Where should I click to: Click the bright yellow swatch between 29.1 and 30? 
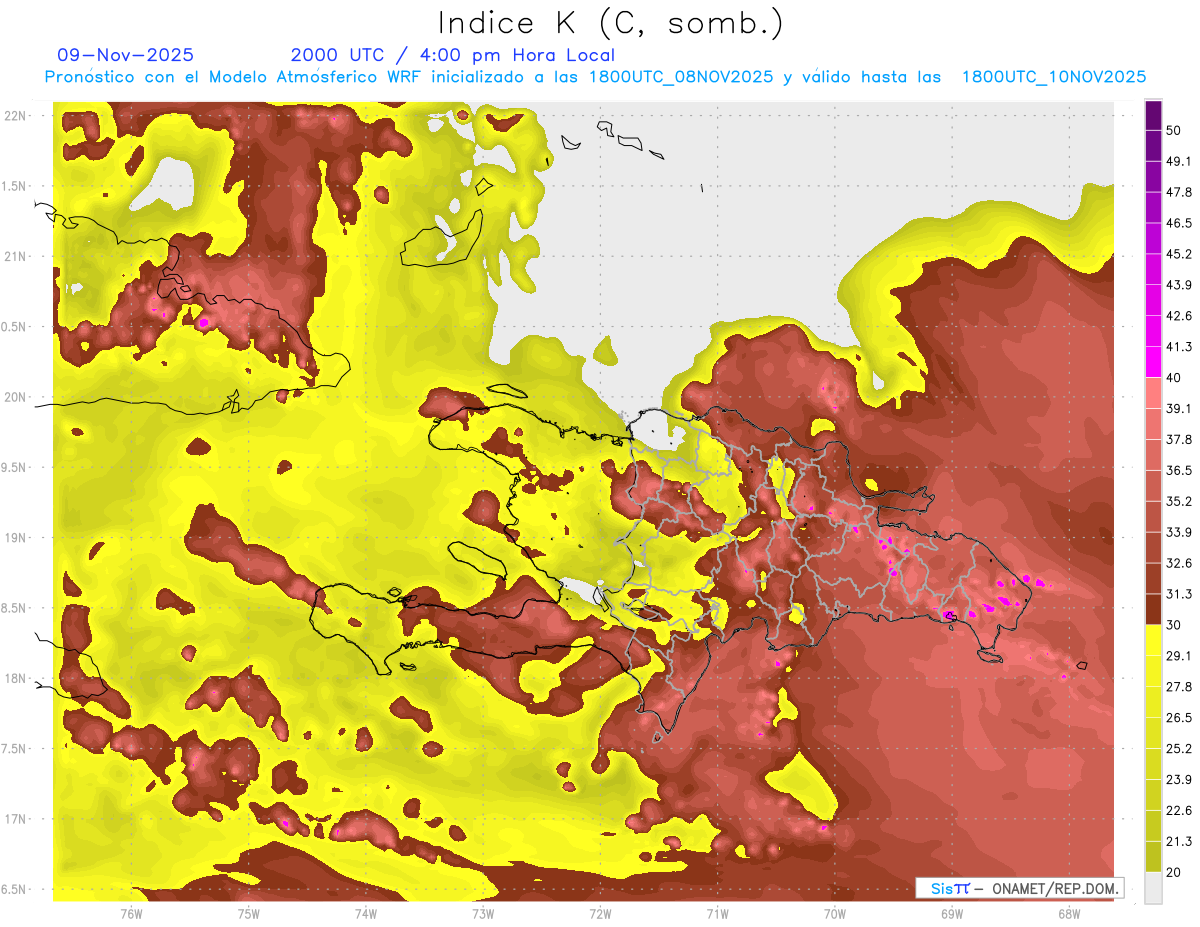coord(1153,640)
